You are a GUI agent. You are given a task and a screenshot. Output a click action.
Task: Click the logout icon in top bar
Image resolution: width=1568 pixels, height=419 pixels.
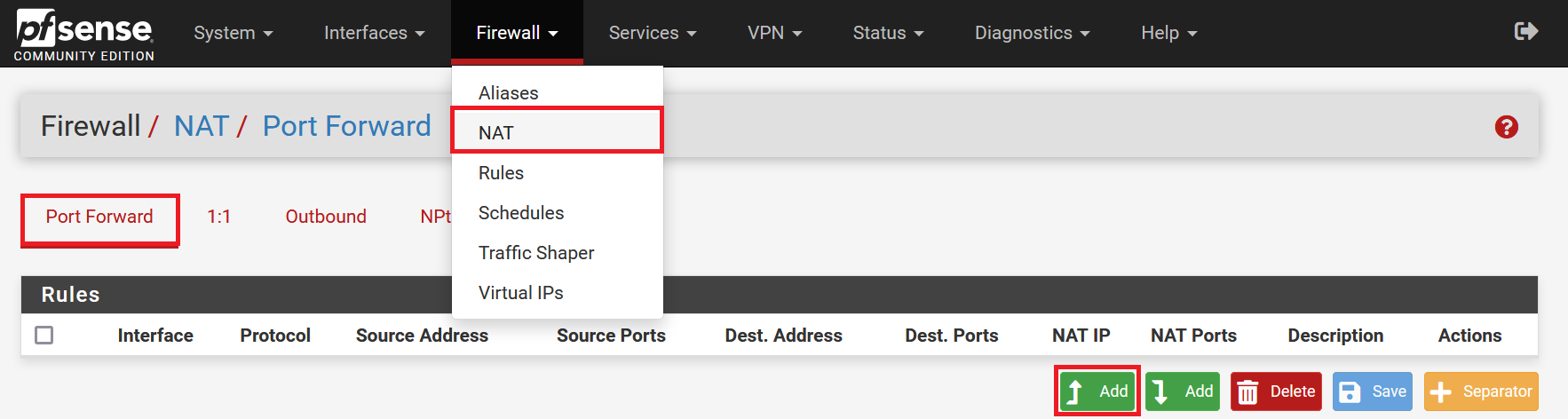pyautogui.click(x=1525, y=32)
